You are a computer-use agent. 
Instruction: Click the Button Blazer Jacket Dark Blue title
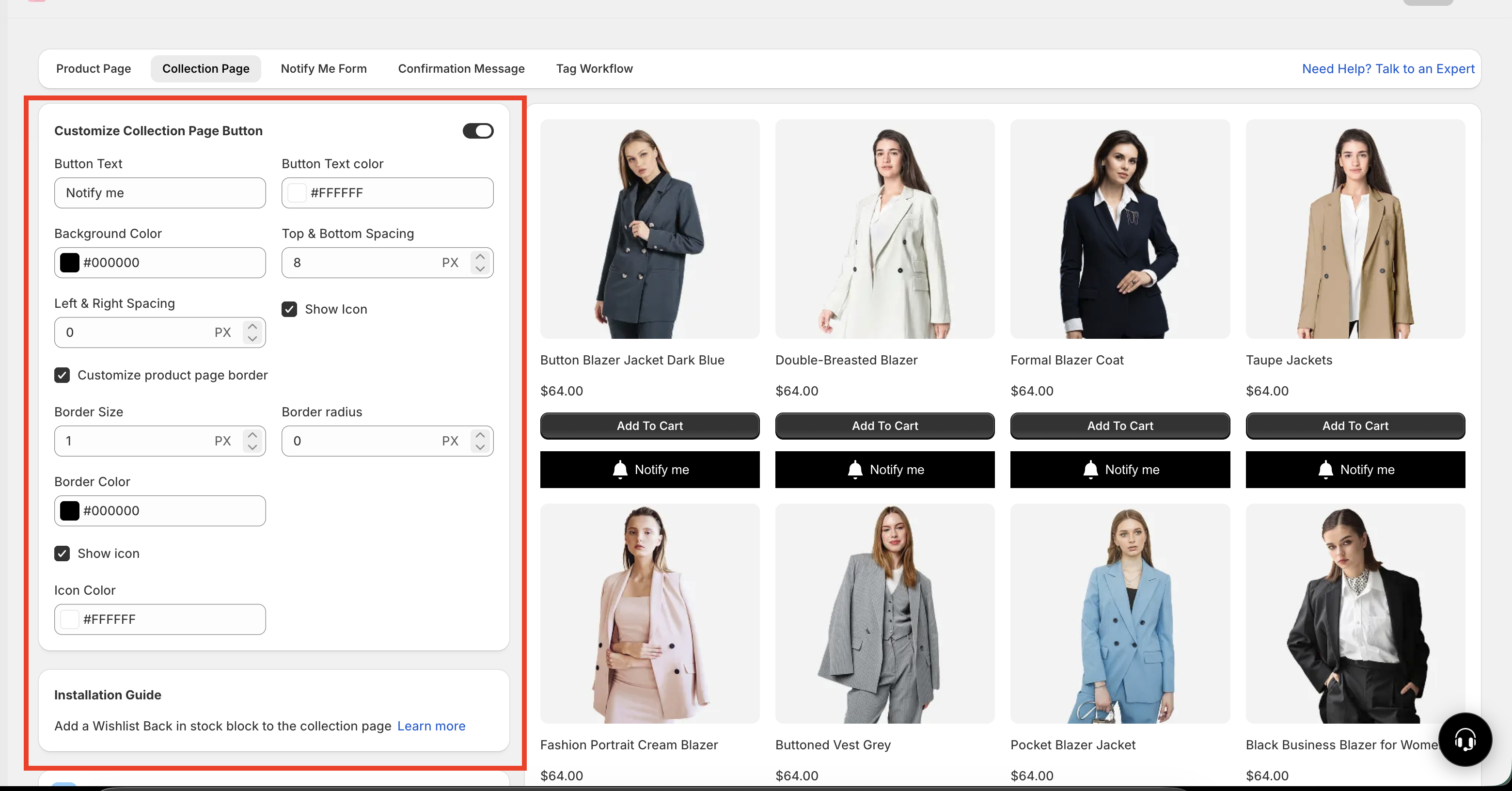[632, 360]
